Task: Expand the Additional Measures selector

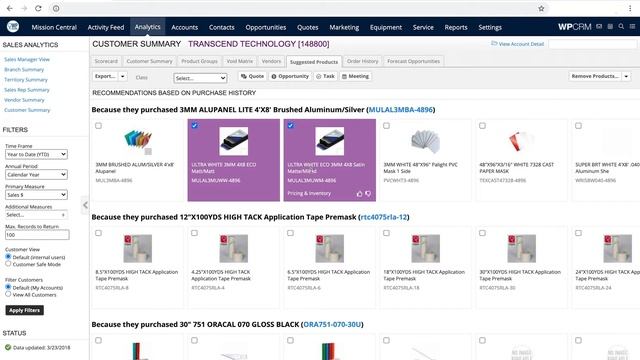Action: (36, 215)
